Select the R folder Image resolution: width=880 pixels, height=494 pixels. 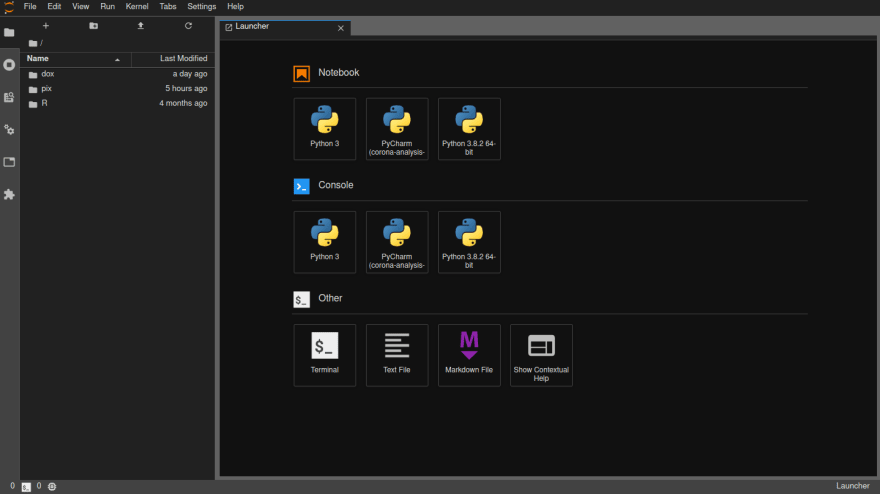117,103
